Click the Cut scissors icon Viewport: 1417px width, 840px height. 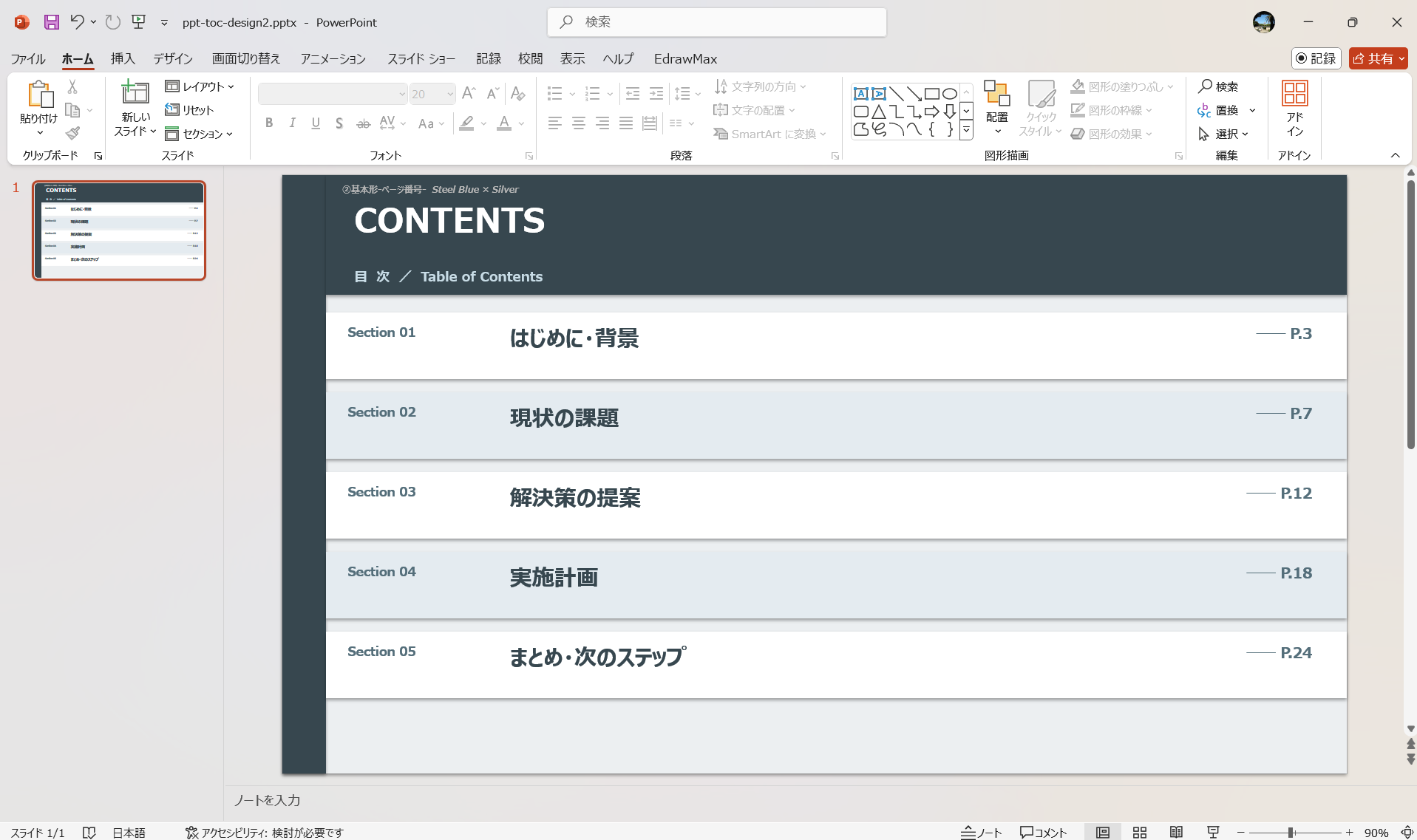[72, 87]
